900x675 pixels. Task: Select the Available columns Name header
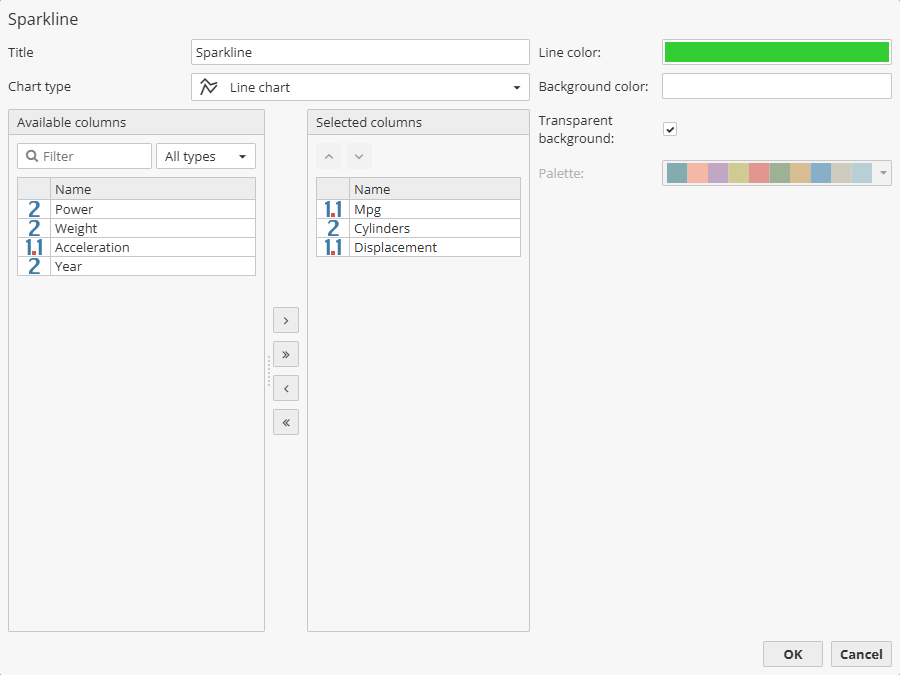point(150,189)
